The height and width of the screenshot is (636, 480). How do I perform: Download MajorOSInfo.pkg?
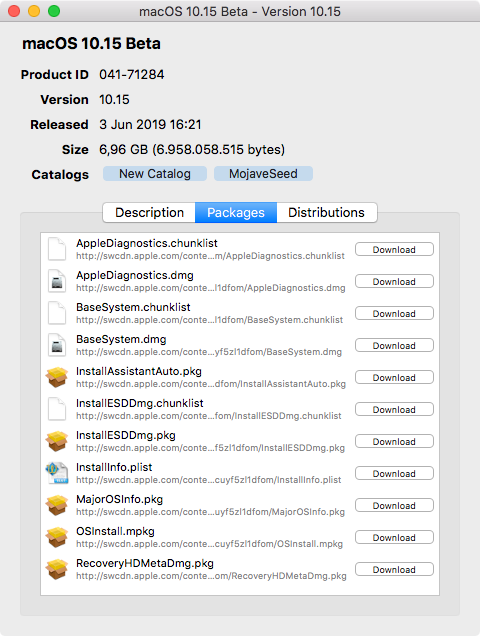pos(394,505)
